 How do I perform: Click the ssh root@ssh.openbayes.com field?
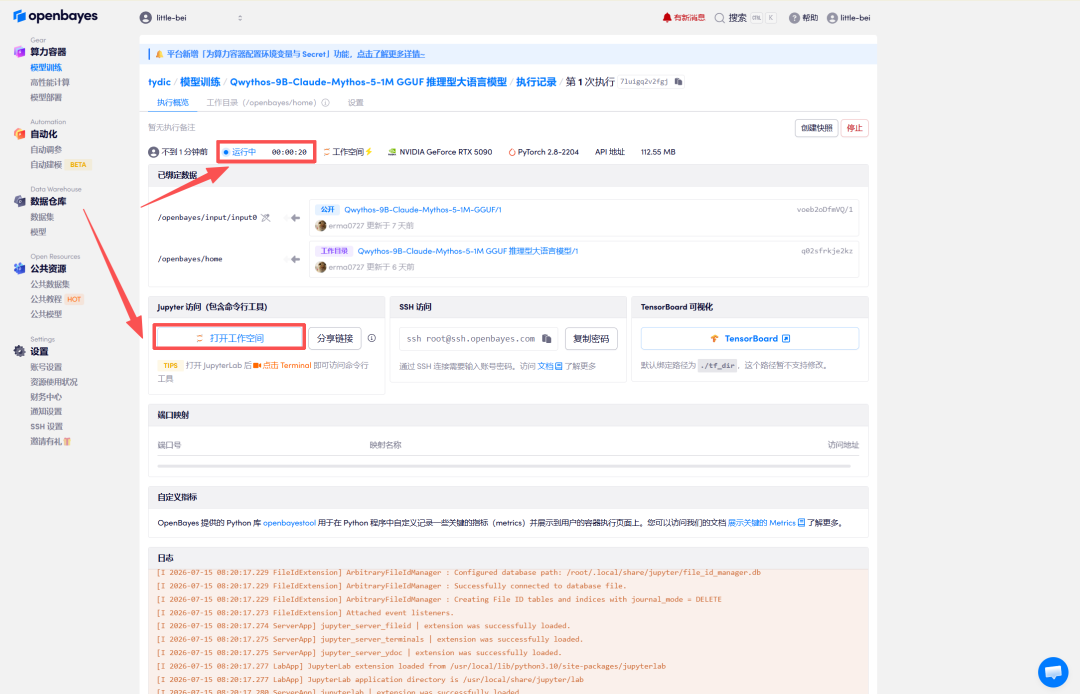[x=477, y=339]
